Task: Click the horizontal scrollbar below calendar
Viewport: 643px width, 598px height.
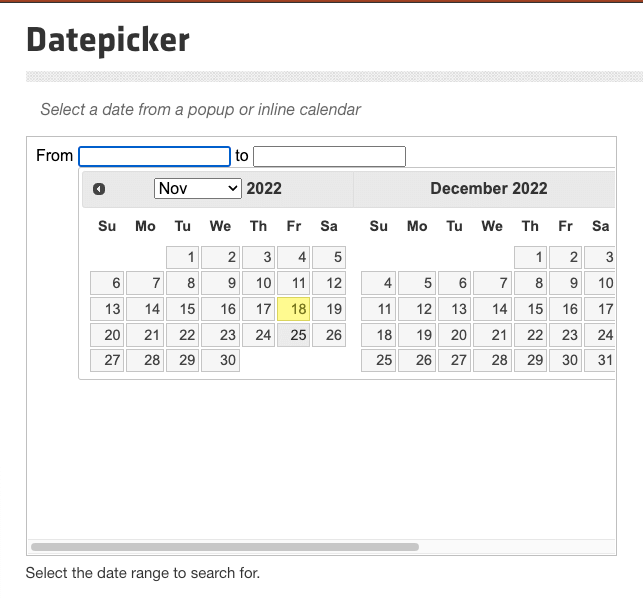Action: pos(225,547)
